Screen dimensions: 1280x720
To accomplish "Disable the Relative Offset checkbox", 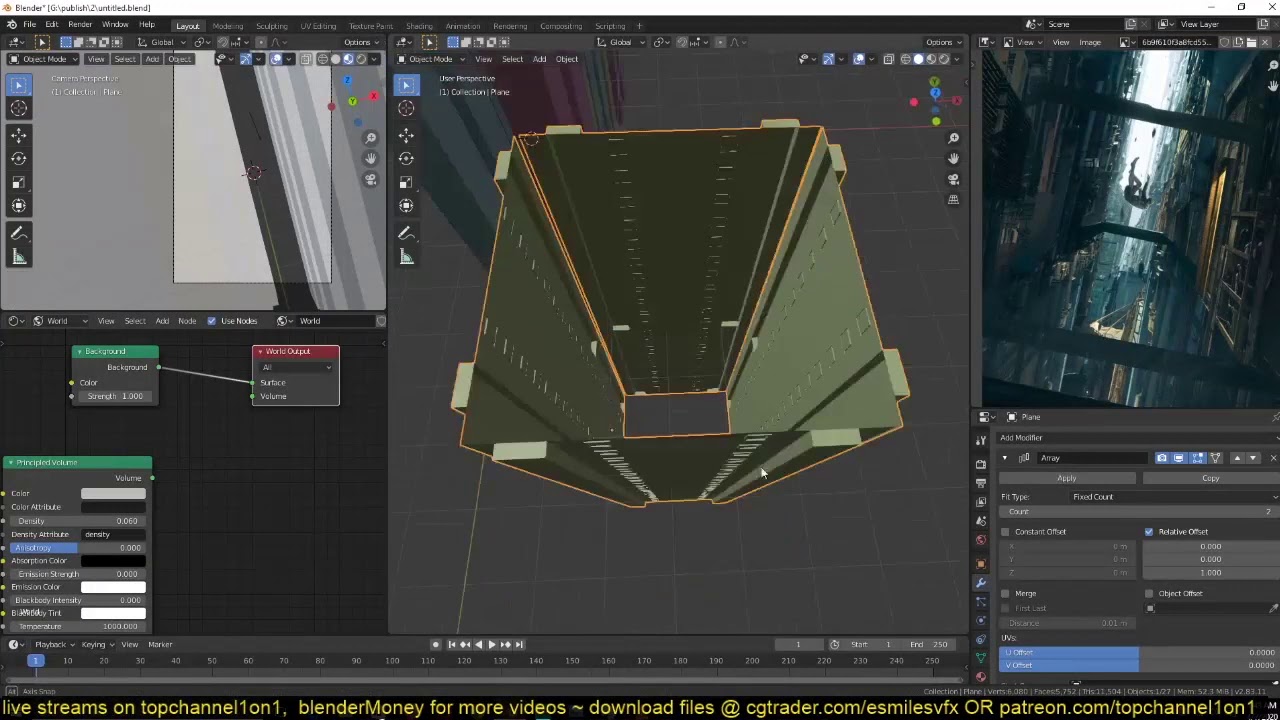I will (x=1148, y=532).
